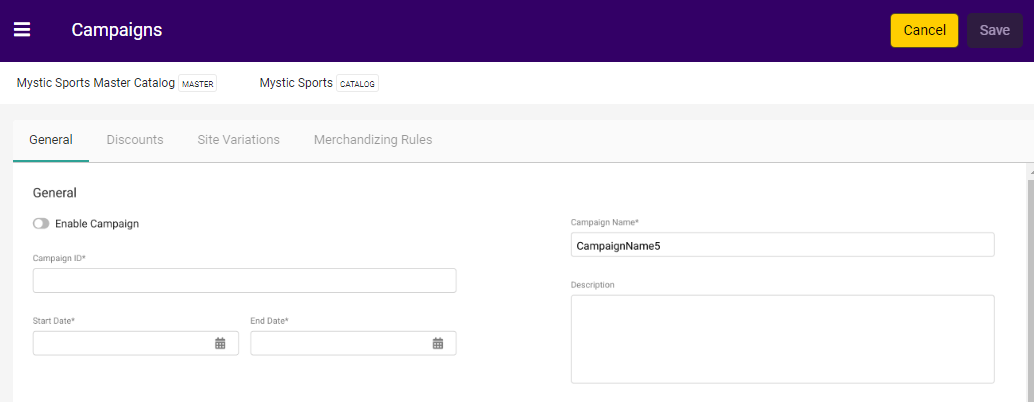Click inside the Description text area
This screenshot has height=403, width=1034.
[x=782, y=339]
